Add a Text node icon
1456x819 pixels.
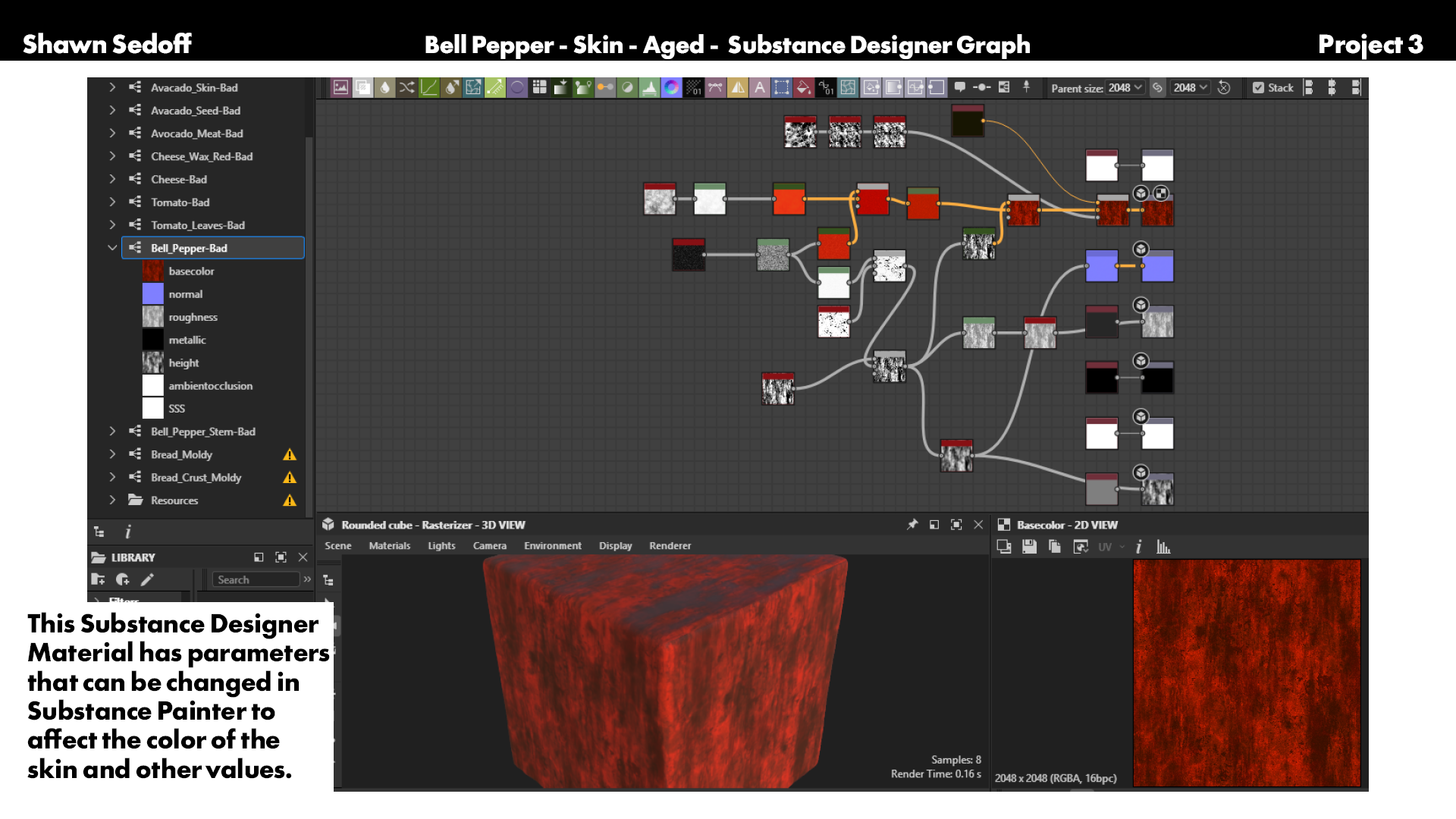pyautogui.click(x=759, y=88)
